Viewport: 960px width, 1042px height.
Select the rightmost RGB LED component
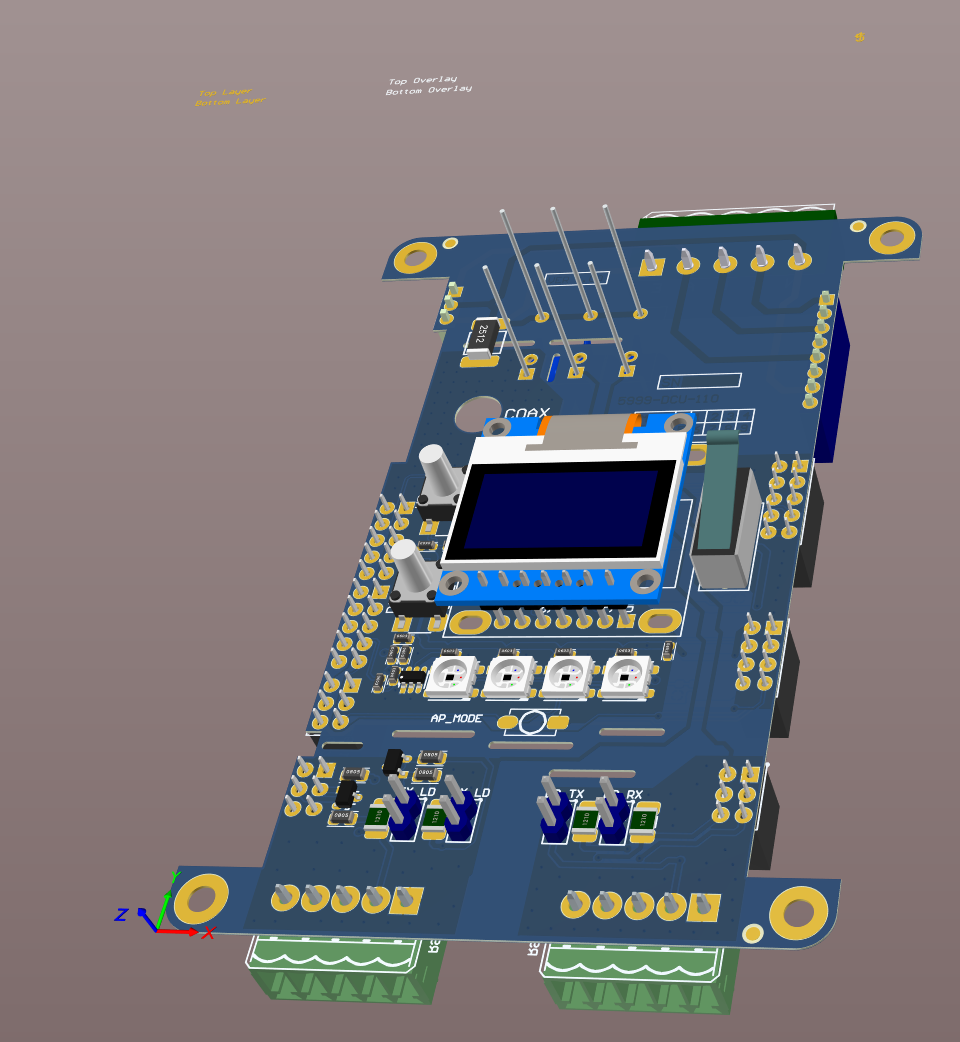626,677
